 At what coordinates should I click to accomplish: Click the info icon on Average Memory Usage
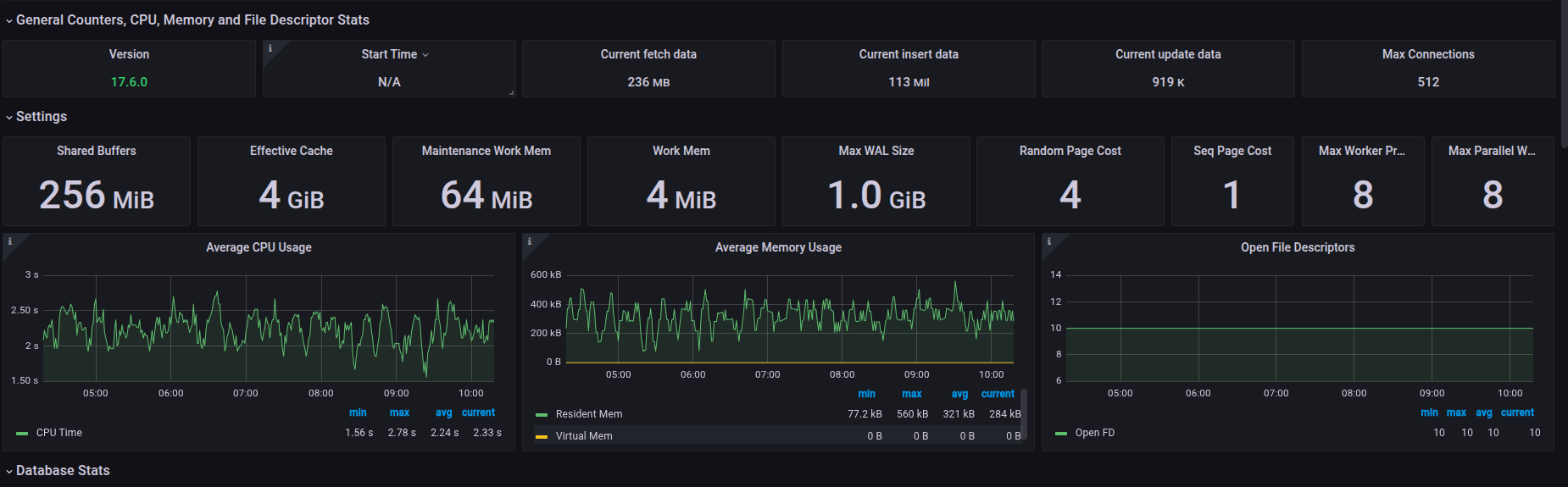coord(530,241)
